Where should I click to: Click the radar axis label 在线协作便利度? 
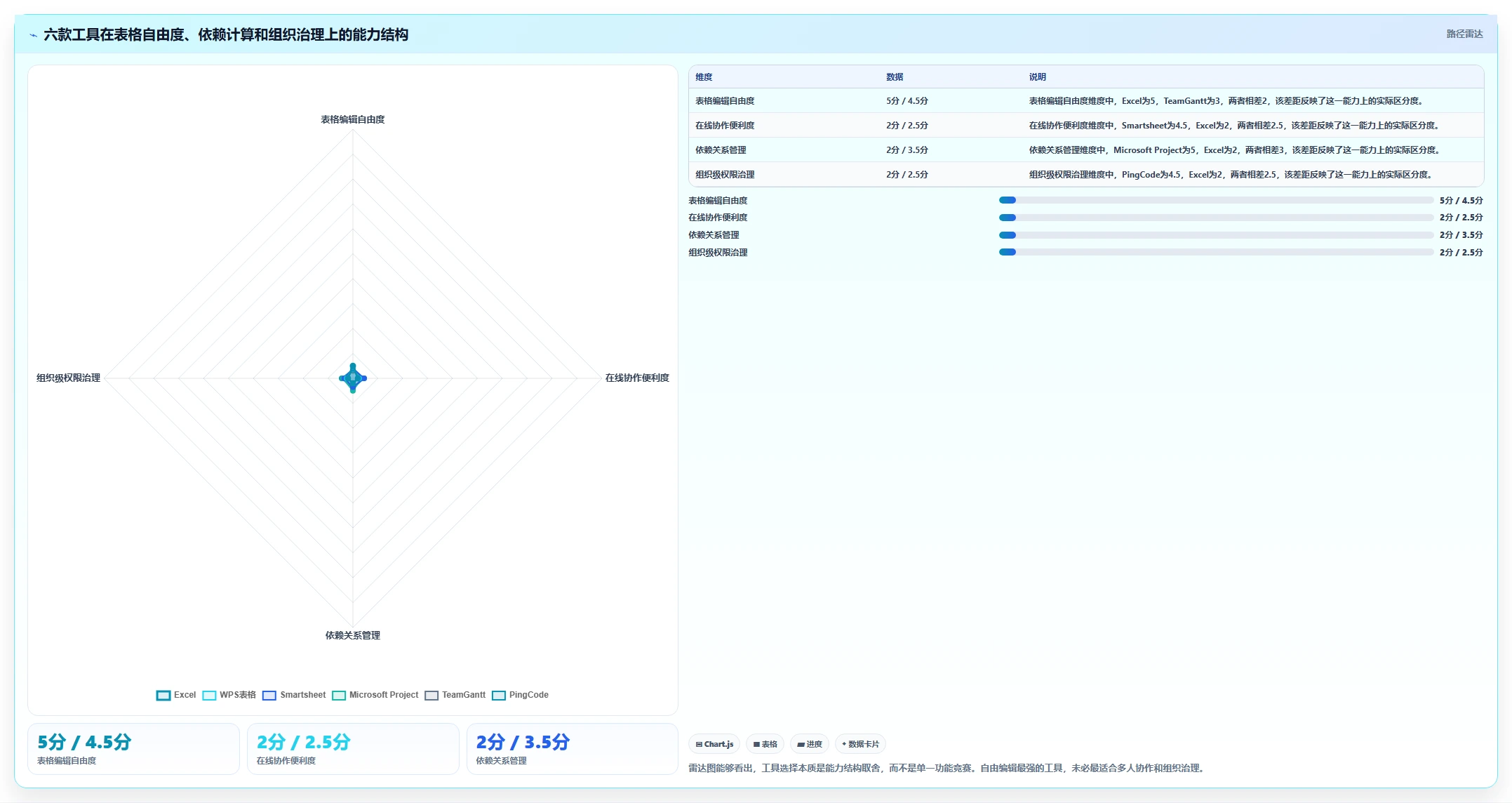[637, 378]
